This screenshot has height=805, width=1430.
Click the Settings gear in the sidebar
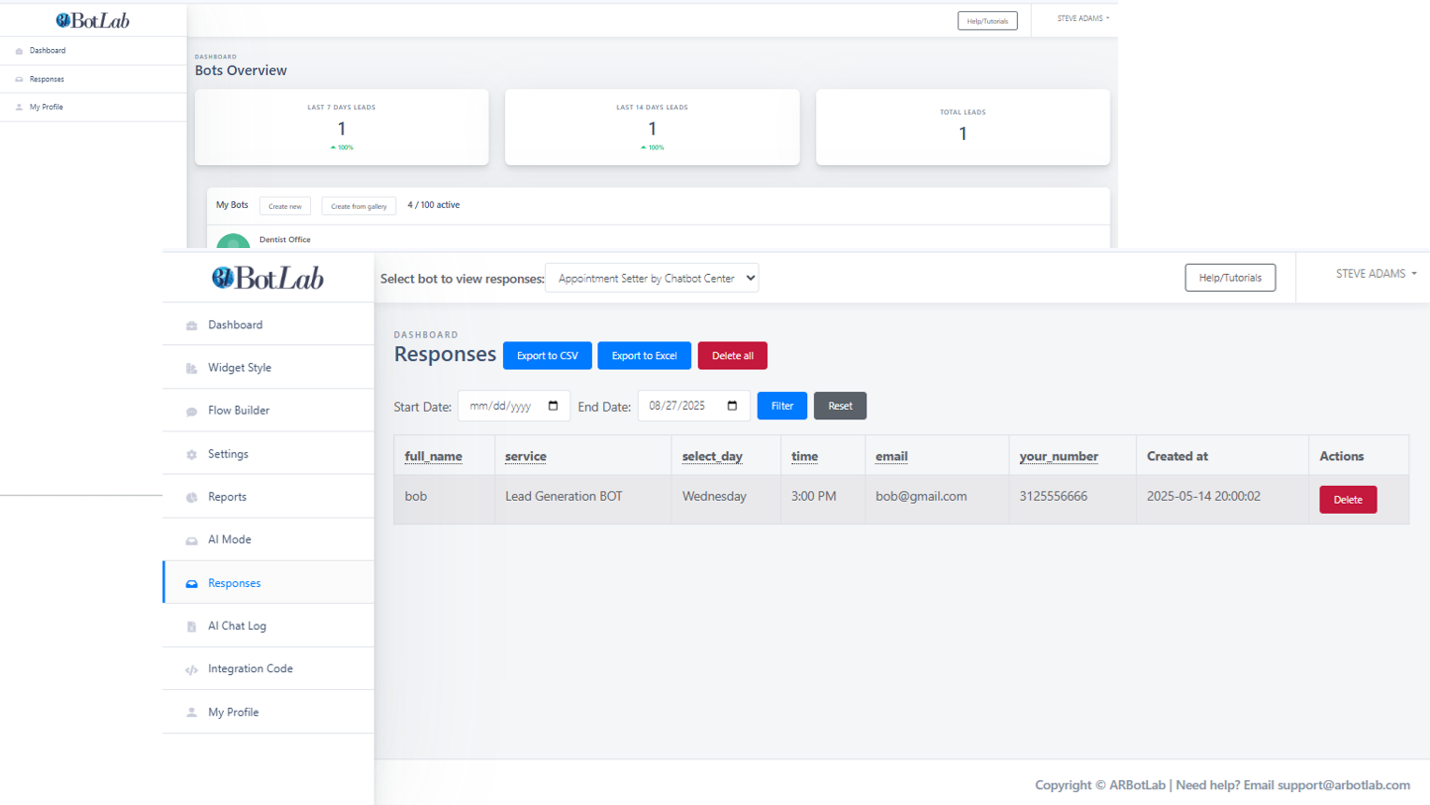coord(191,453)
